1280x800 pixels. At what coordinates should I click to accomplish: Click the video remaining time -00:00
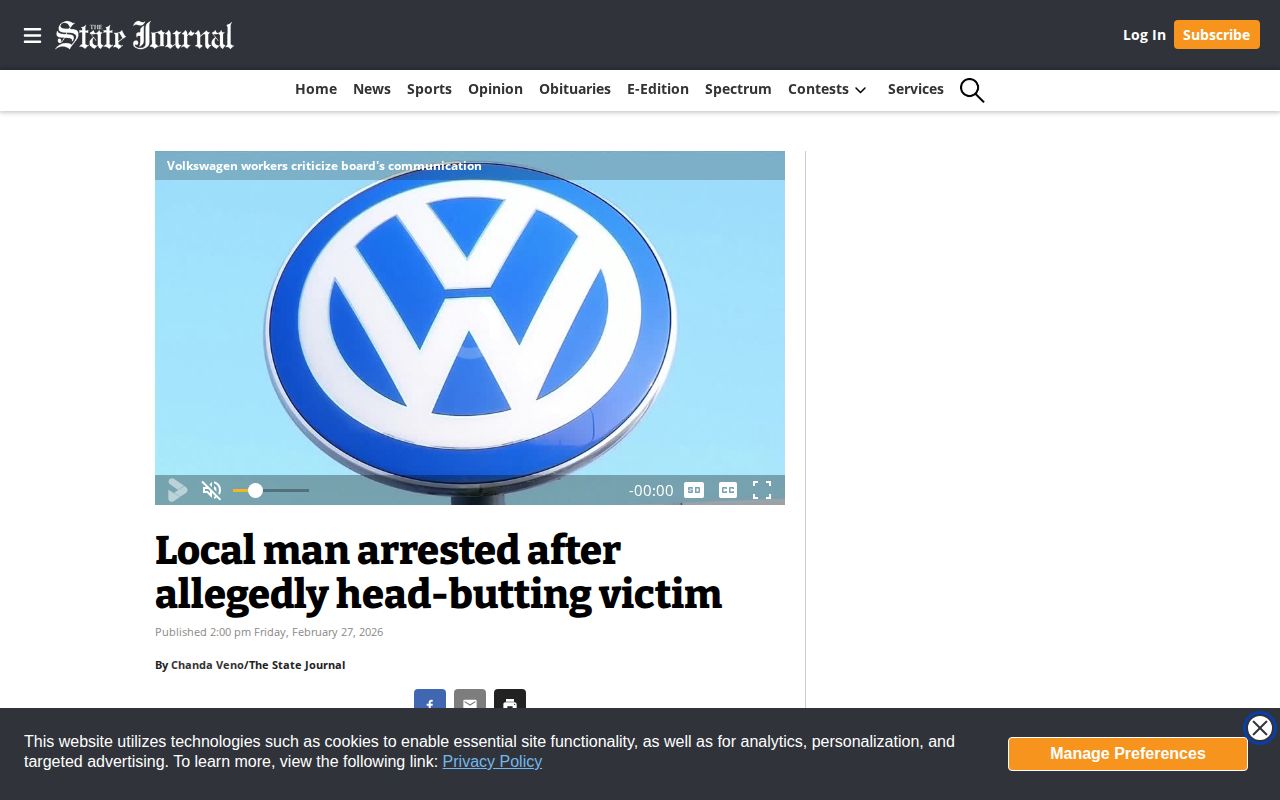[651, 491]
